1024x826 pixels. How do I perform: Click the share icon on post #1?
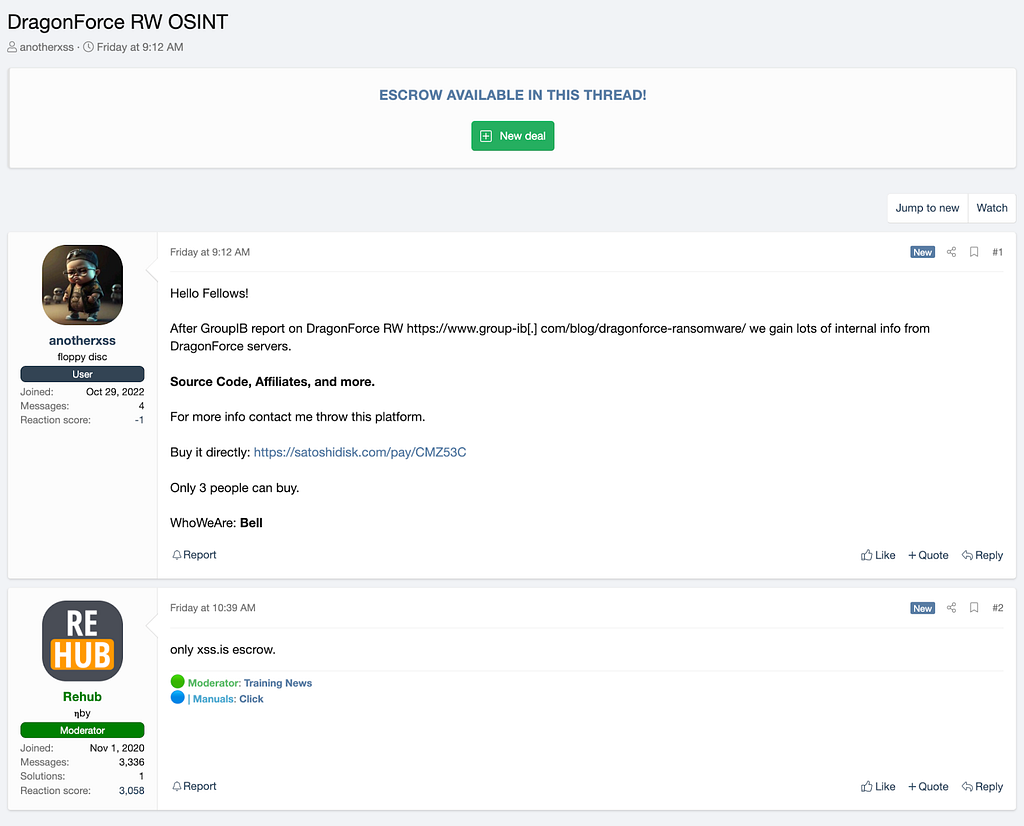coord(952,252)
